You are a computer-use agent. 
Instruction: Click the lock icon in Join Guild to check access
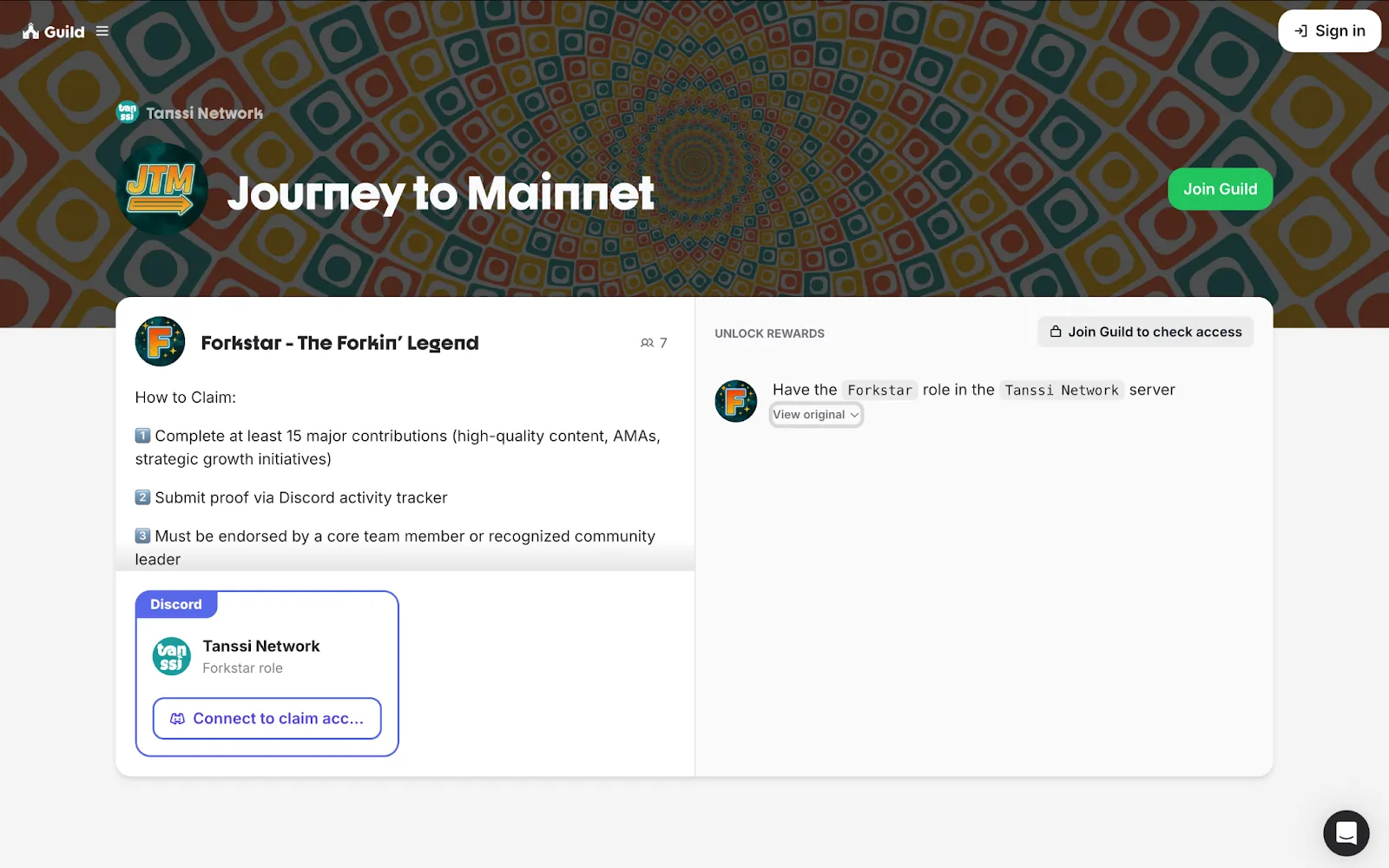coord(1056,332)
